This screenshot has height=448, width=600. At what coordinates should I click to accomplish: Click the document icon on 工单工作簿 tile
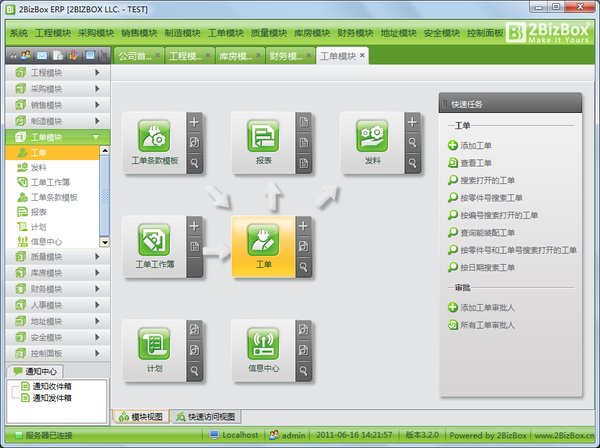194,247
